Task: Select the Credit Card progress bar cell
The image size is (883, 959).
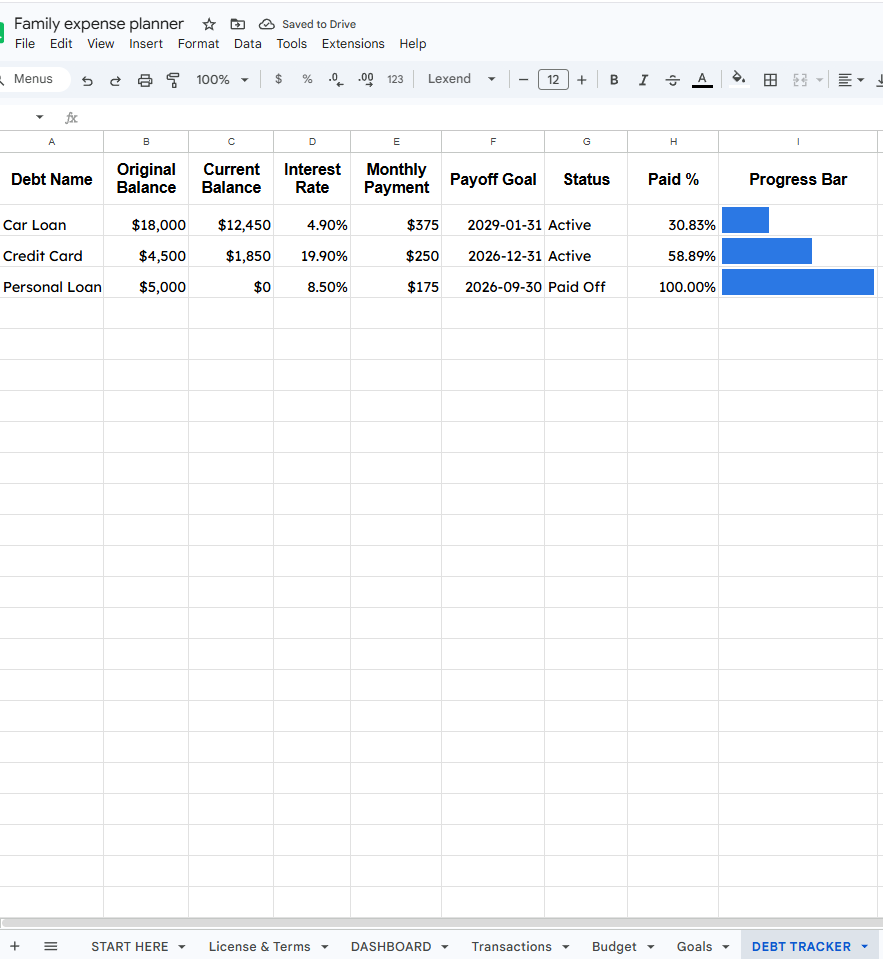Action: pyautogui.click(x=798, y=252)
